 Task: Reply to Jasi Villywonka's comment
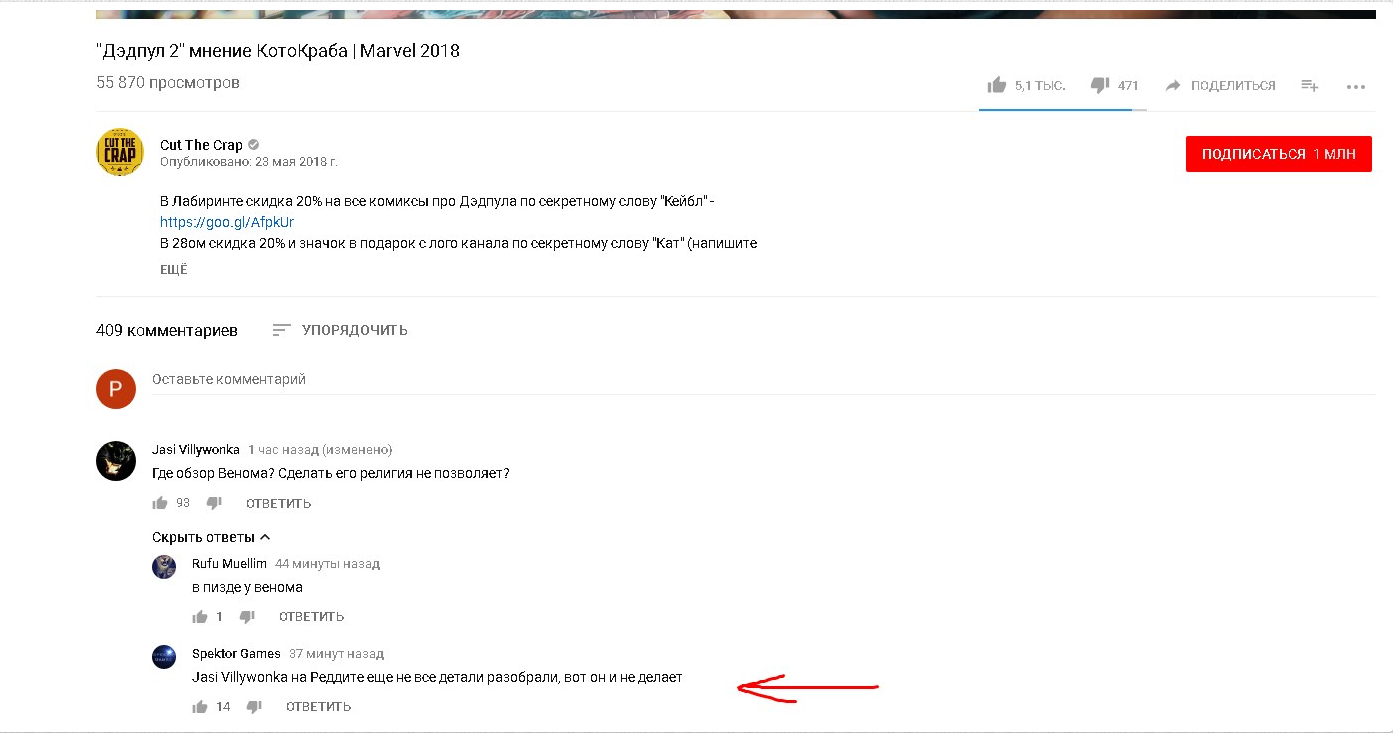click(x=278, y=503)
